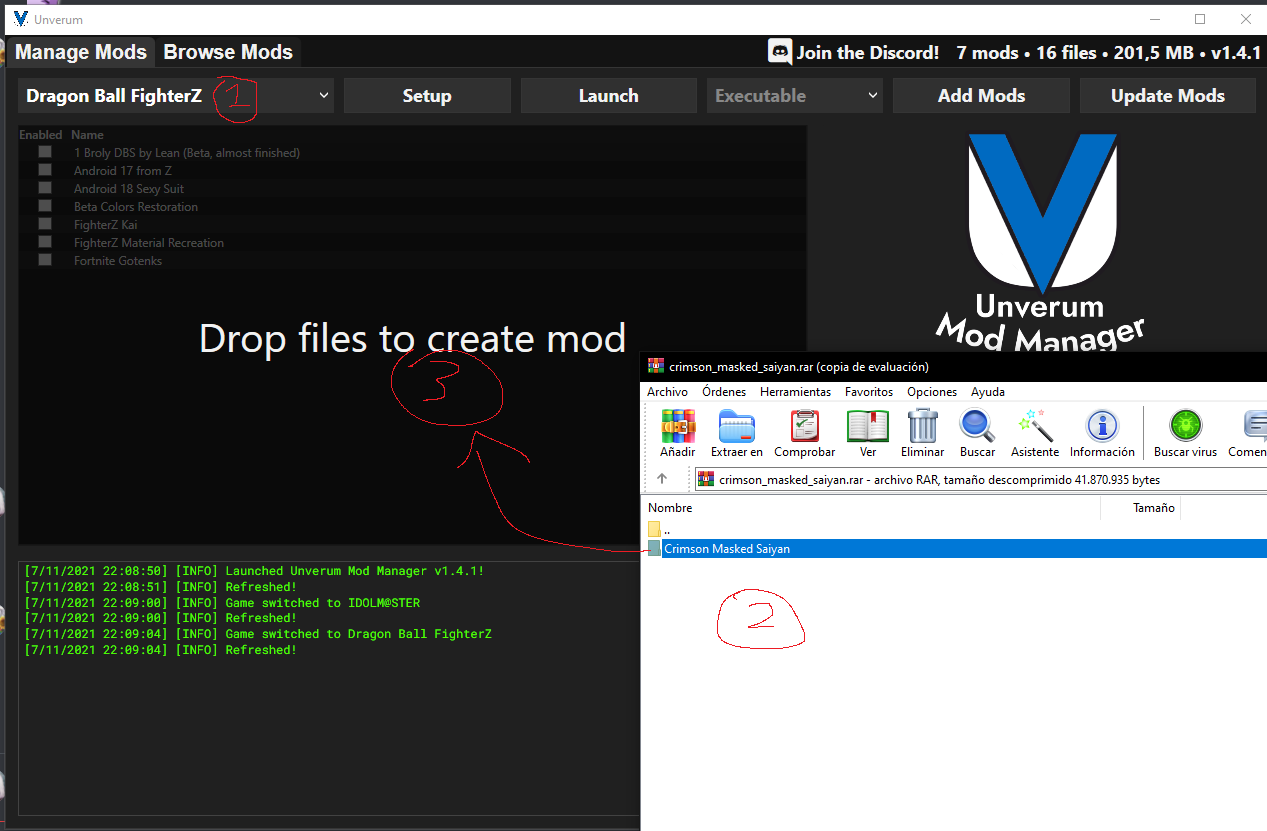The width and height of the screenshot is (1267, 831).
Task: Click the Buscar magnifier icon in WinRAR
Action: 977,426
